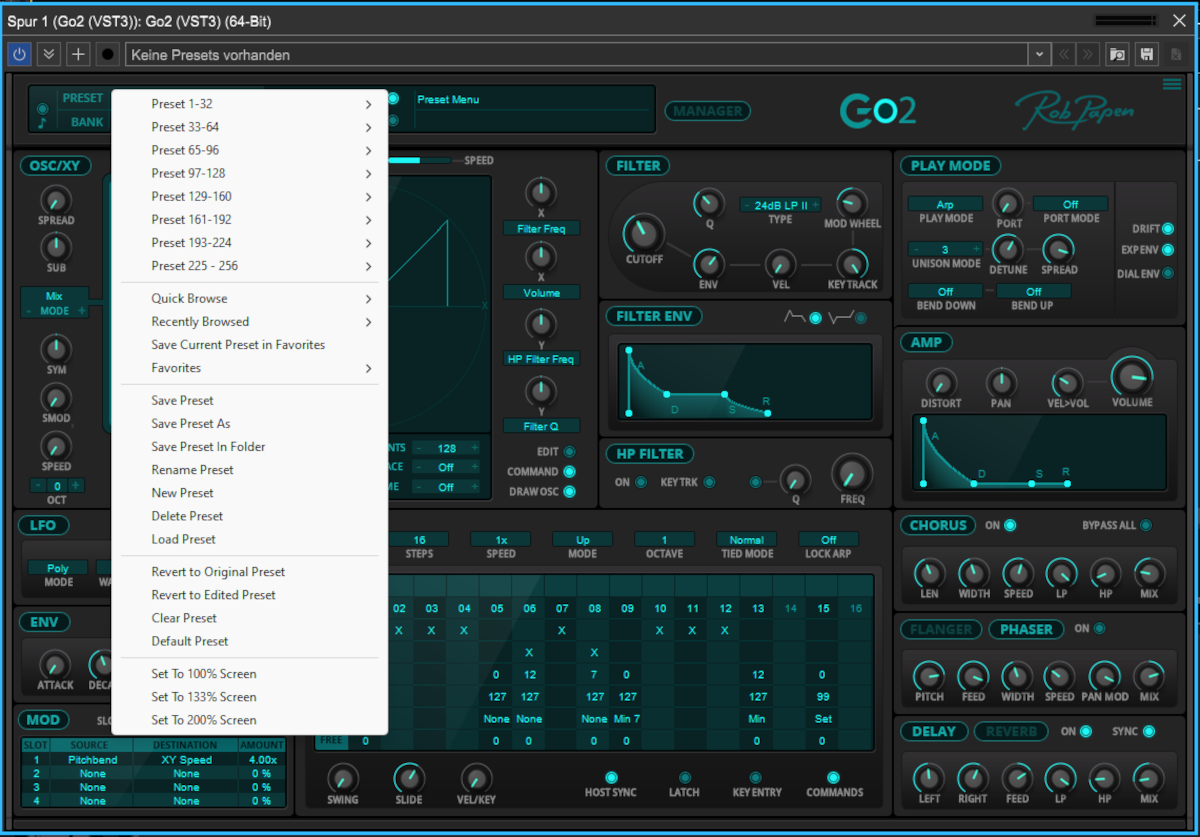Click the Pitchbend source in mod slot 1
This screenshot has width=1200, height=837.
[92, 759]
